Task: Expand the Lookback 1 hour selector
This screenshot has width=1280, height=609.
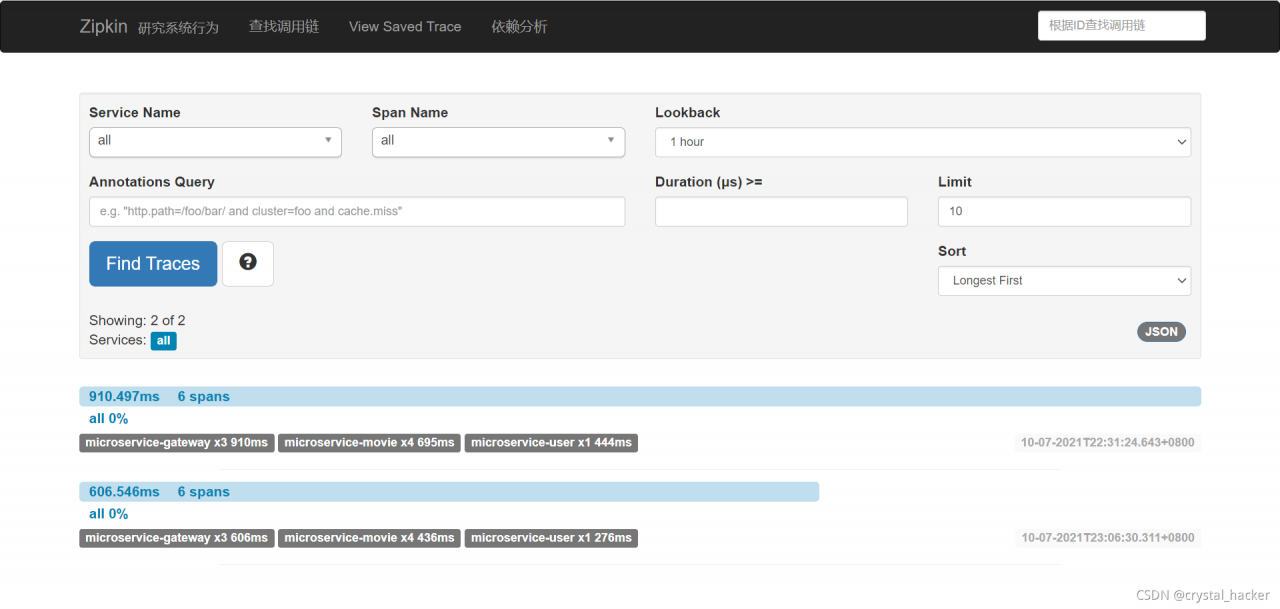Action: (x=923, y=142)
